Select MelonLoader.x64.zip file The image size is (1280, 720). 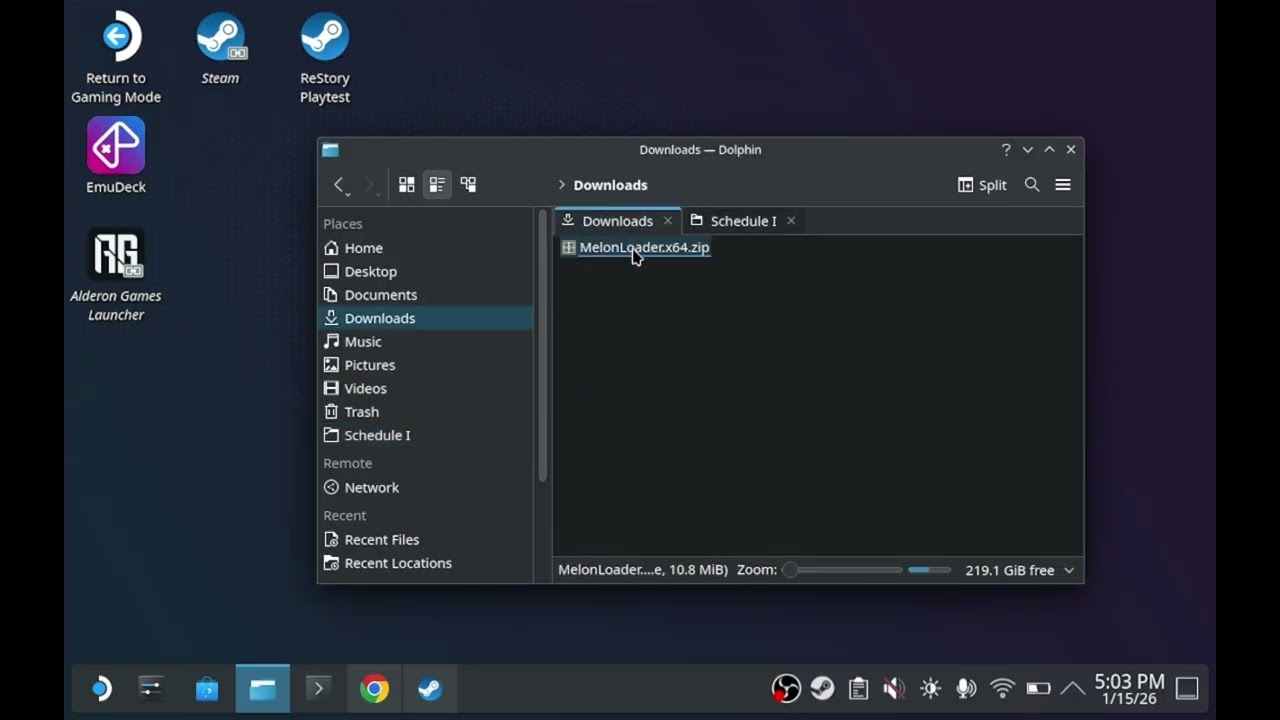tap(644, 247)
